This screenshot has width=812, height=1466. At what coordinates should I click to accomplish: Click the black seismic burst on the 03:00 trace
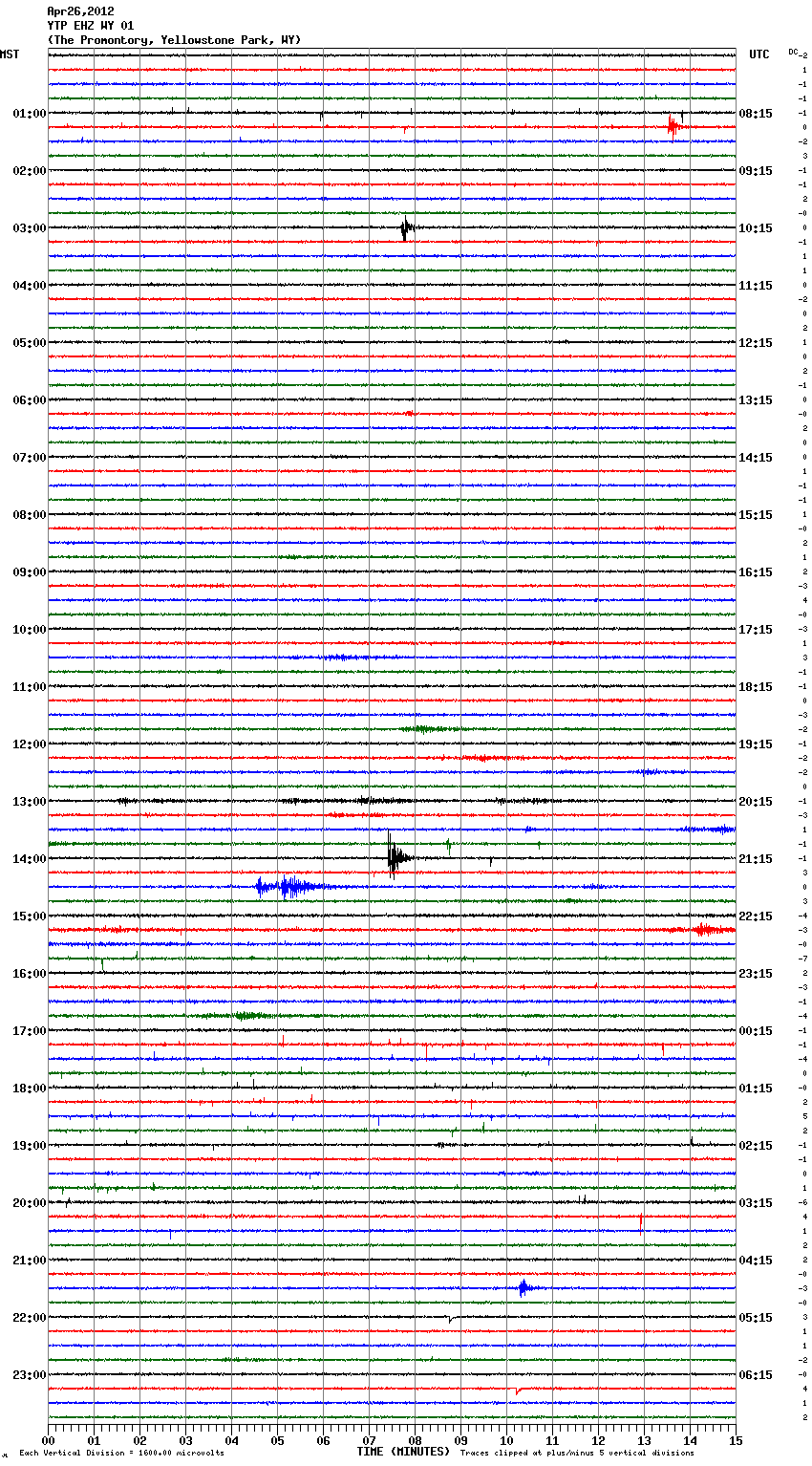(406, 228)
